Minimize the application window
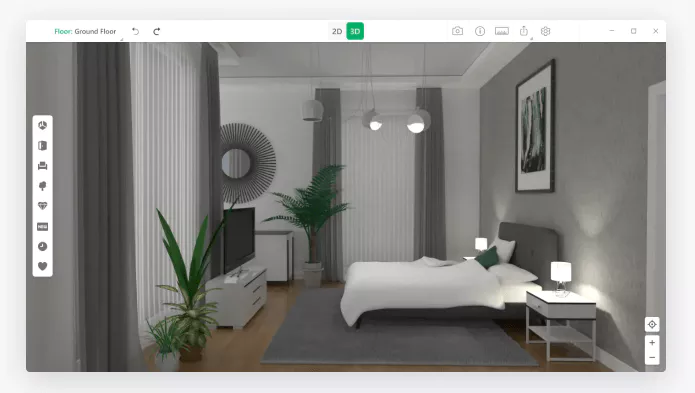The width and height of the screenshot is (695, 393). [x=612, y=31]
